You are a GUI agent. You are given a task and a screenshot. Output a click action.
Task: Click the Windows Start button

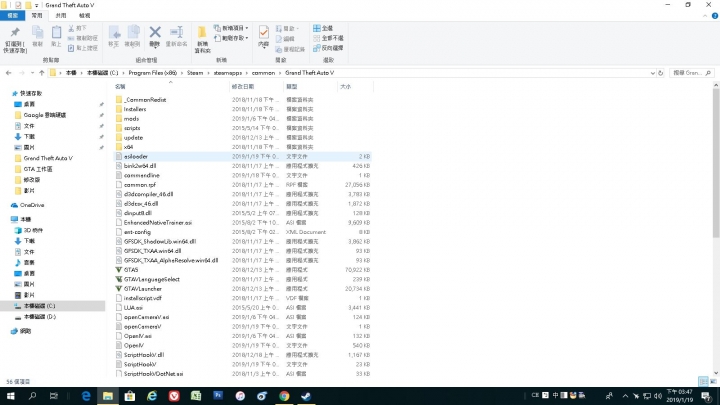[x=10, y=396]
